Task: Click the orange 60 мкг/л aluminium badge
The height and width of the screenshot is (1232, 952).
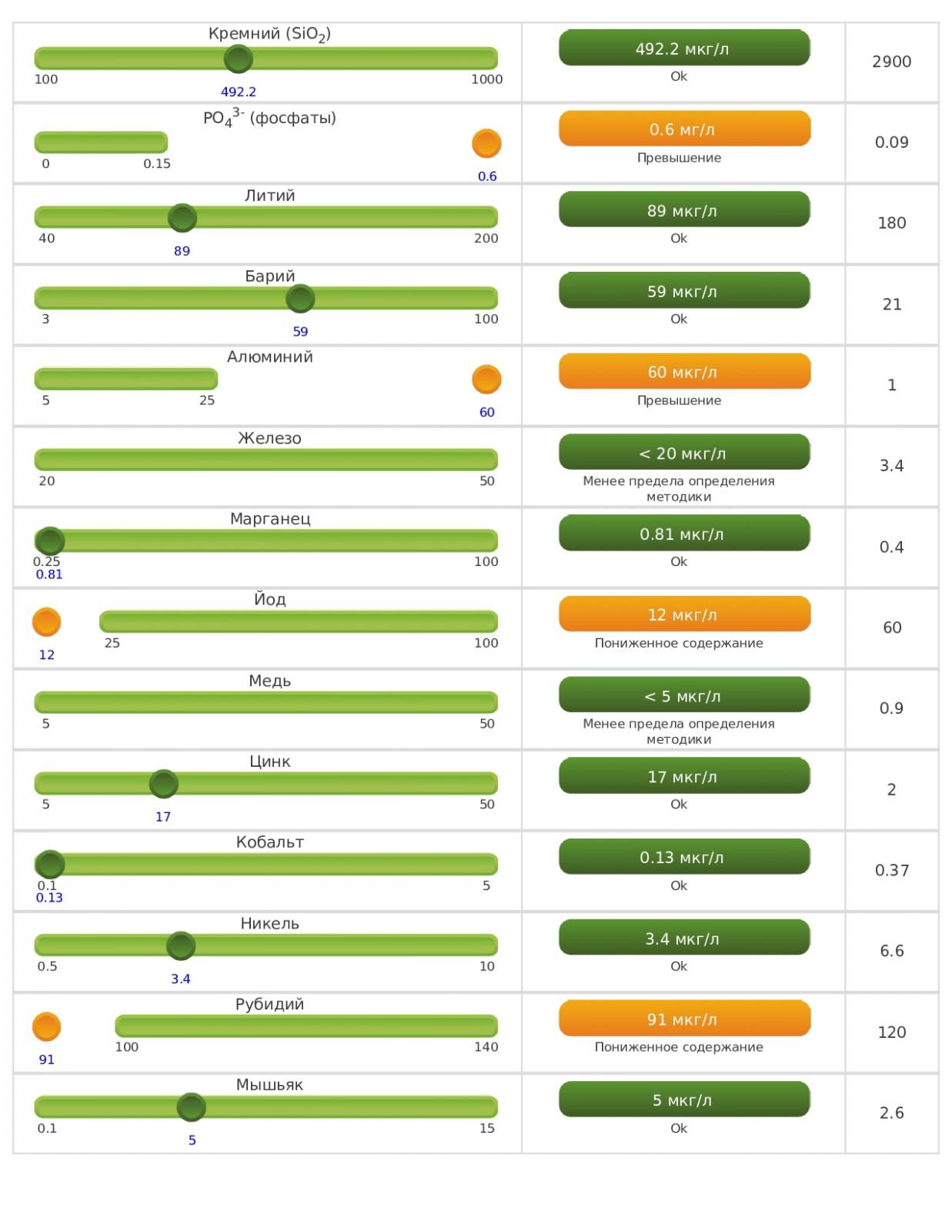Action: [x=683, y=372]
